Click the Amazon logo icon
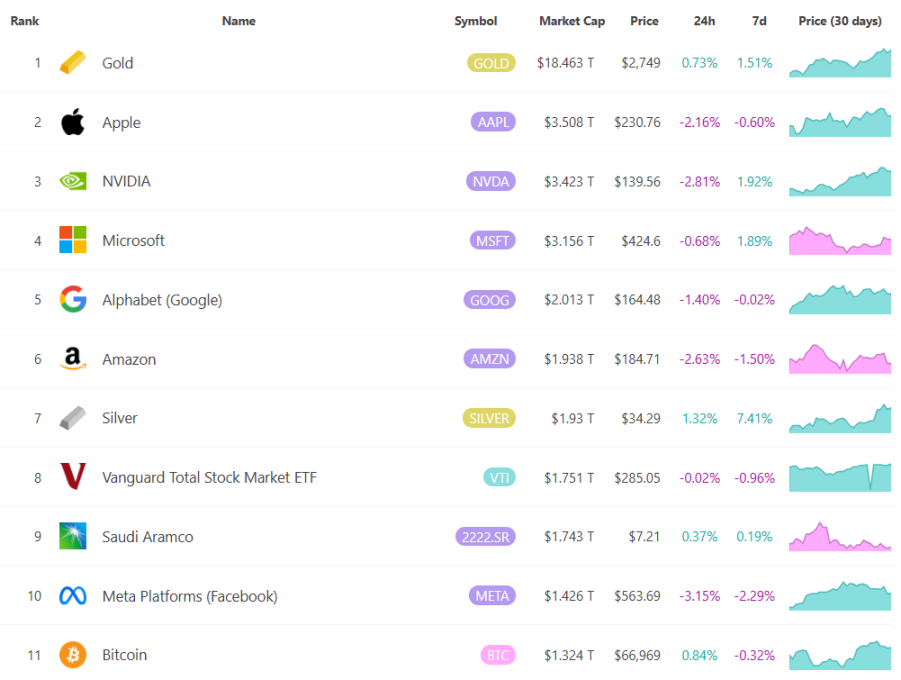This screenshot has height=680, width=901. click(73, 359)
